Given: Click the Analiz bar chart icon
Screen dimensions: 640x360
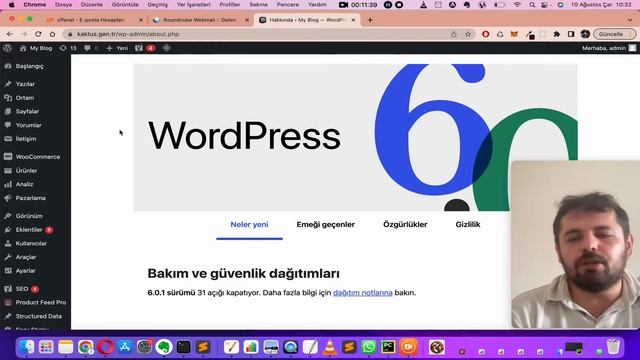Looking at the screenshot, I should pos(8,184).
